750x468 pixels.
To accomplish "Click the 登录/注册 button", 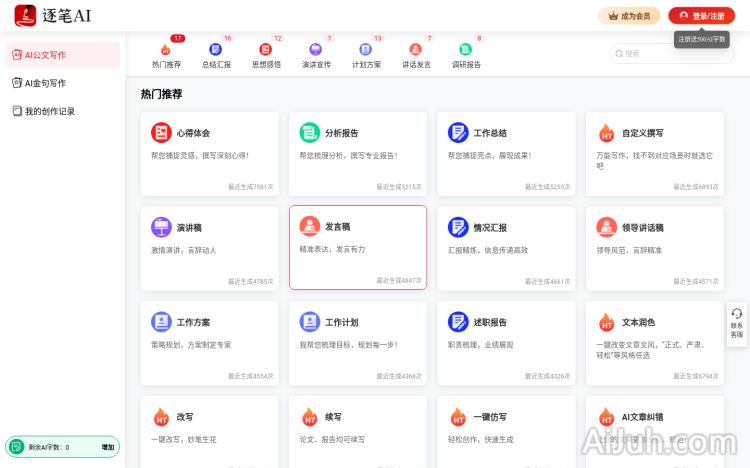I will click(702, 16).
